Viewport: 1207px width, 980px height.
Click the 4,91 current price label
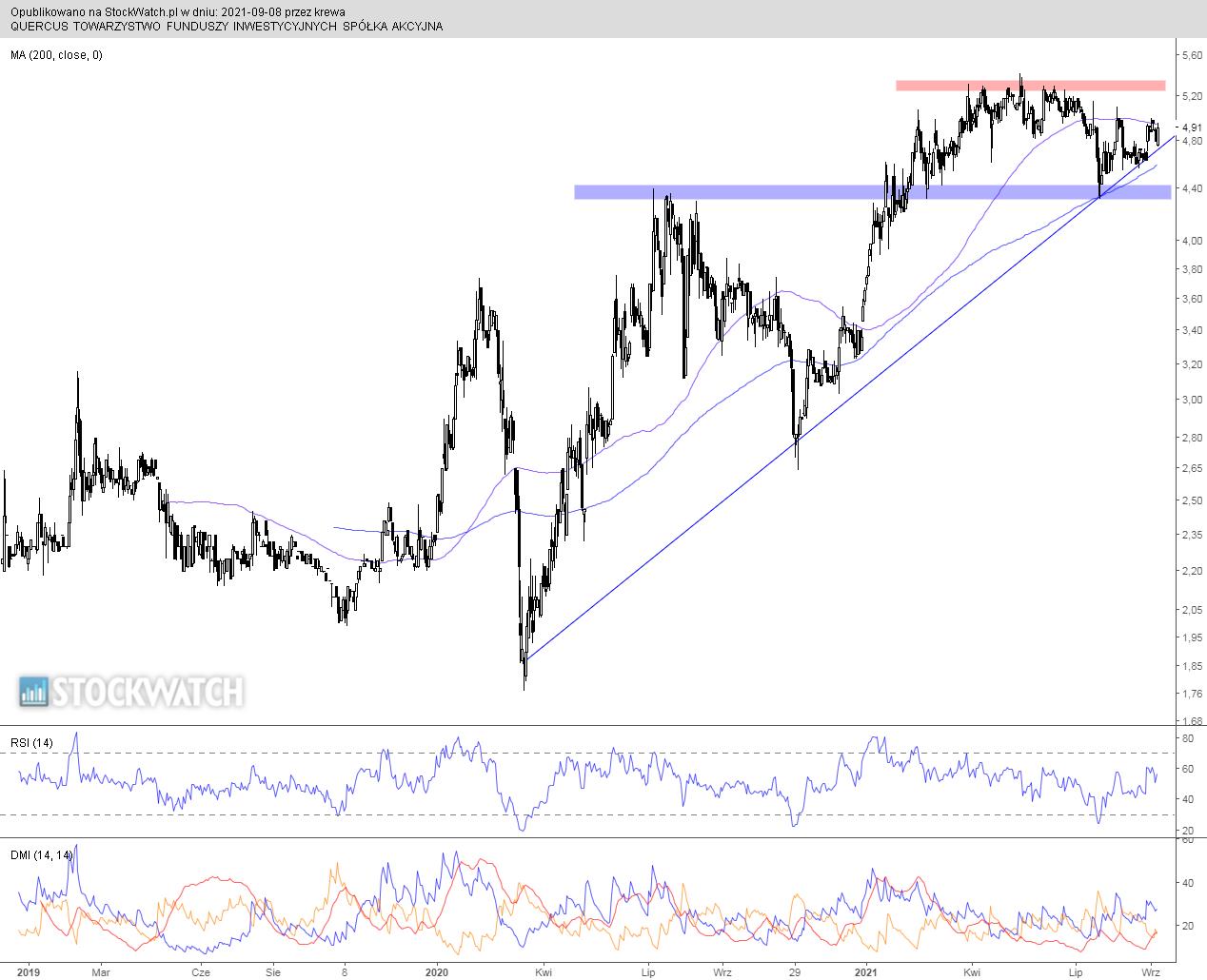1190,127
